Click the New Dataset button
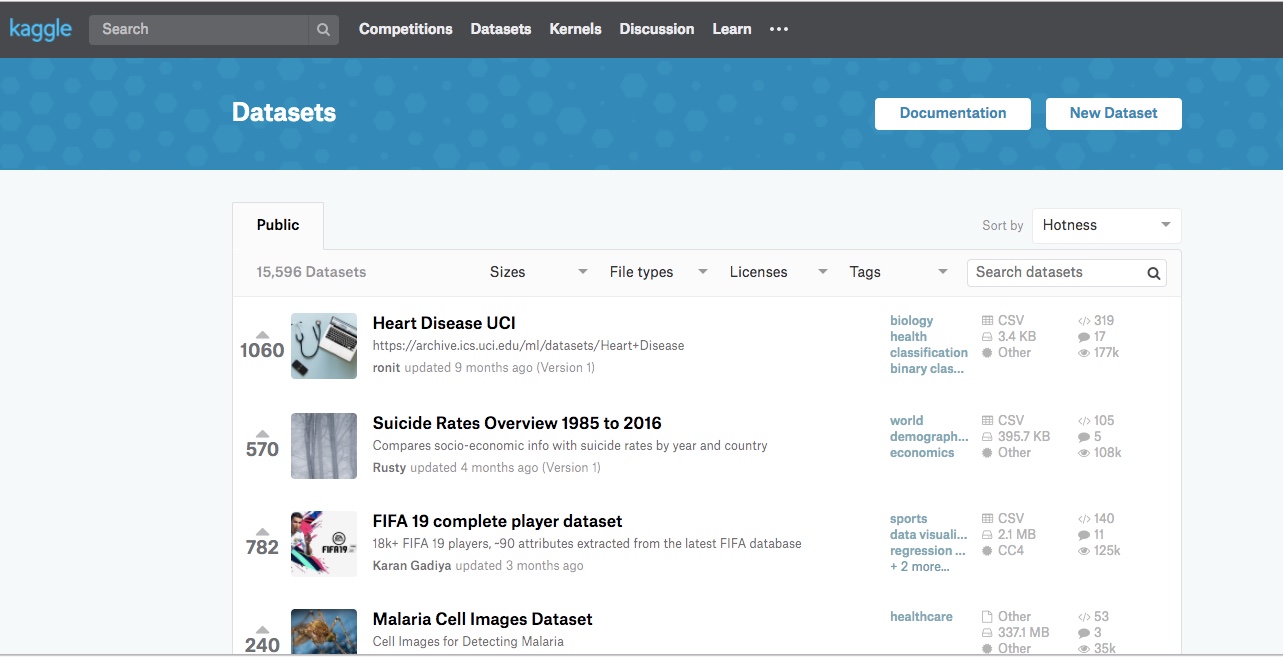The width and height of the screenshot is (1283, 657). coord(1113,113)
